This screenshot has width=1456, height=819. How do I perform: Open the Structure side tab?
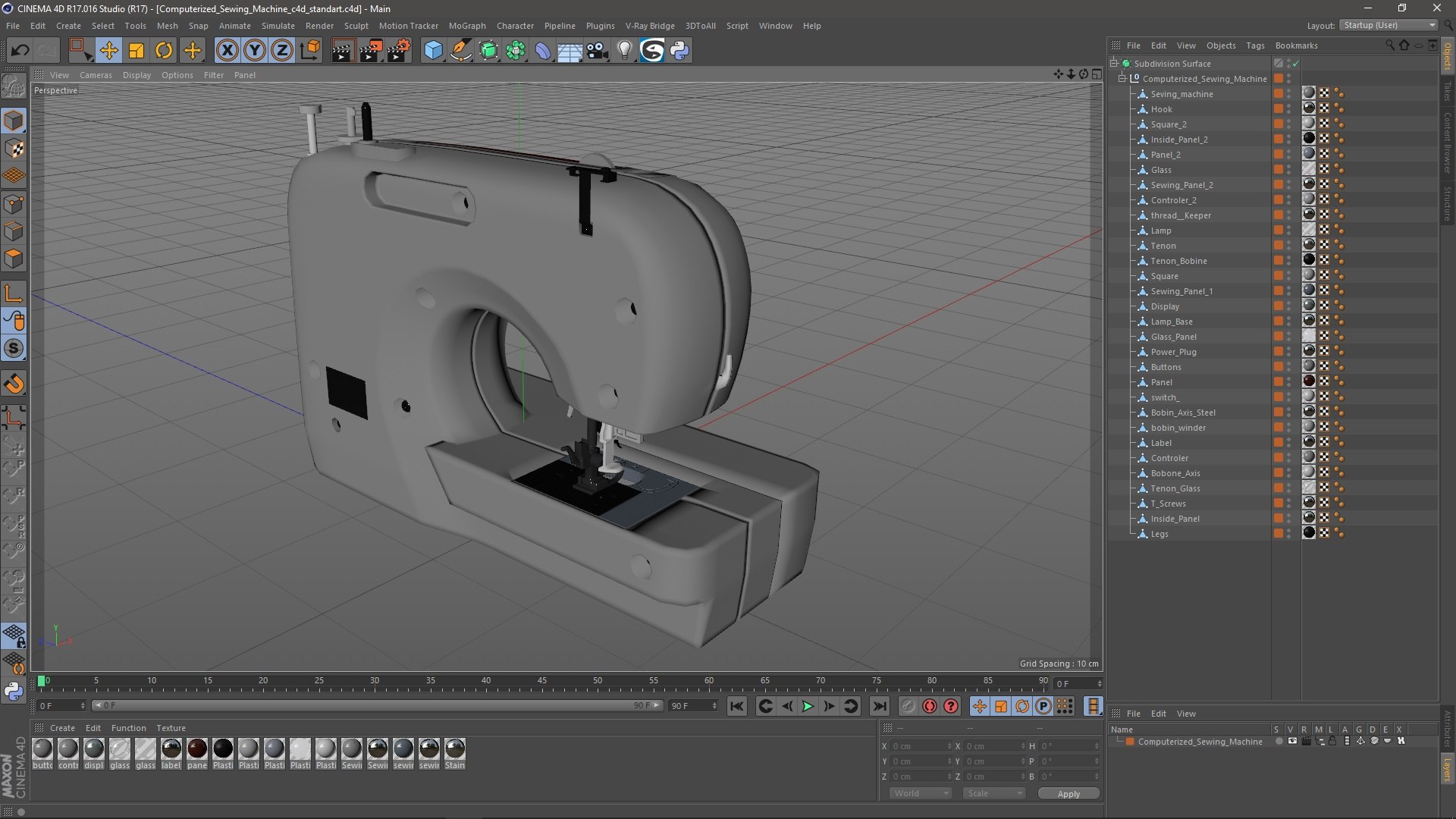1447,203
